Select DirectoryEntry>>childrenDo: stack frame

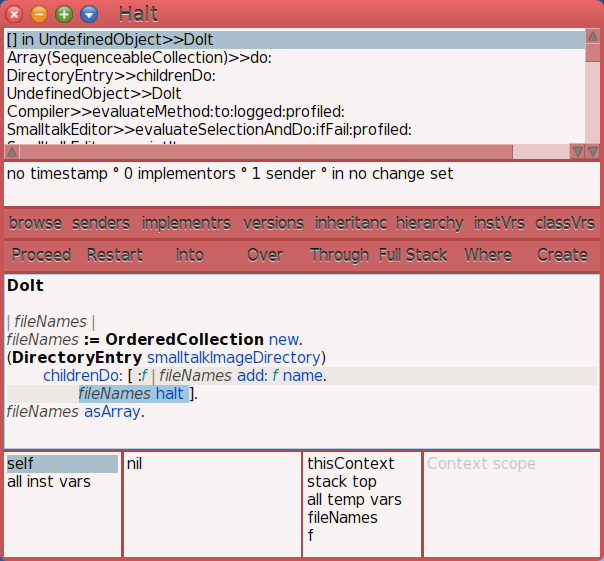(x=111, y=76)
